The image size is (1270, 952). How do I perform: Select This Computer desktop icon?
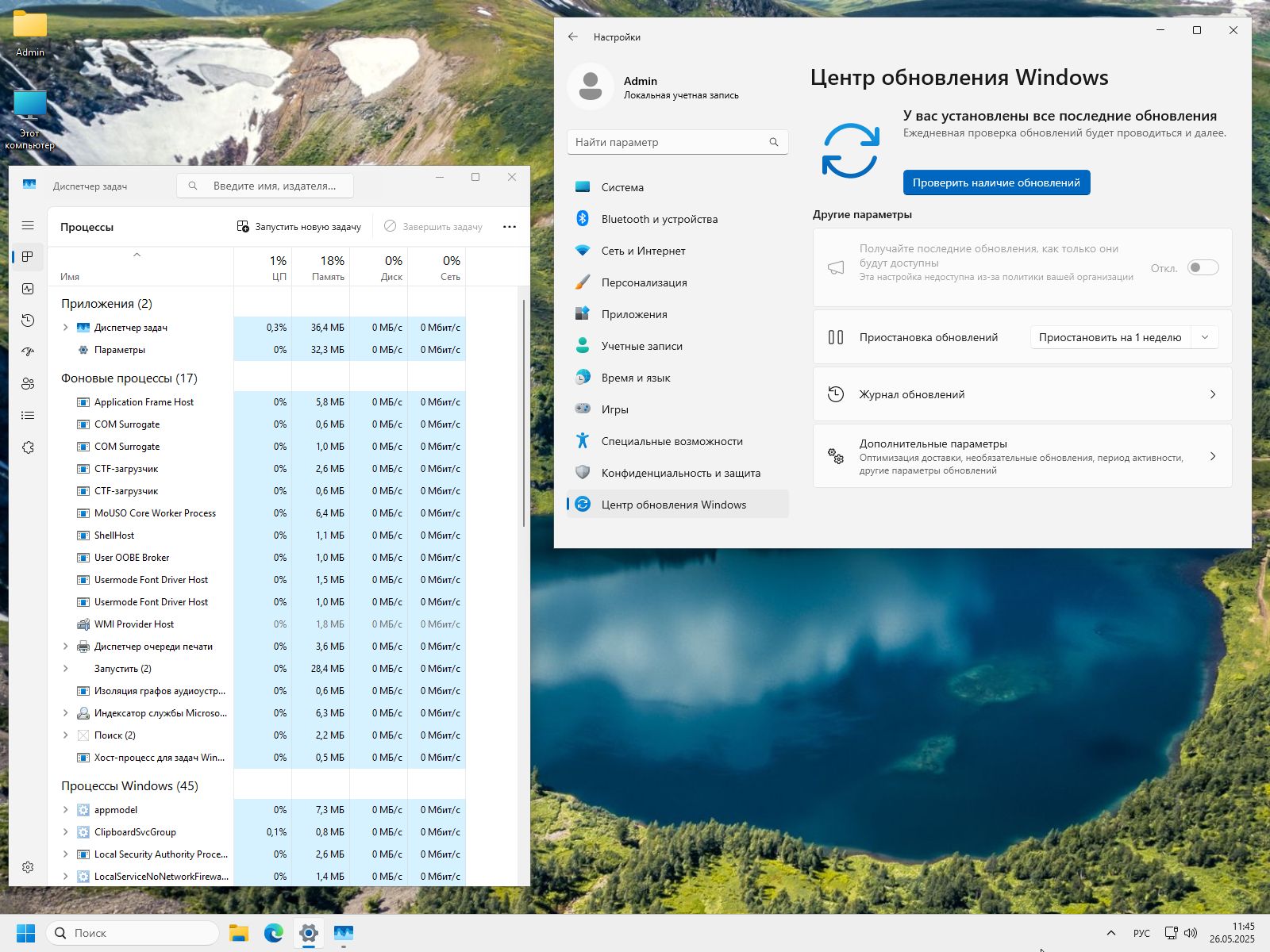point(30,119)
